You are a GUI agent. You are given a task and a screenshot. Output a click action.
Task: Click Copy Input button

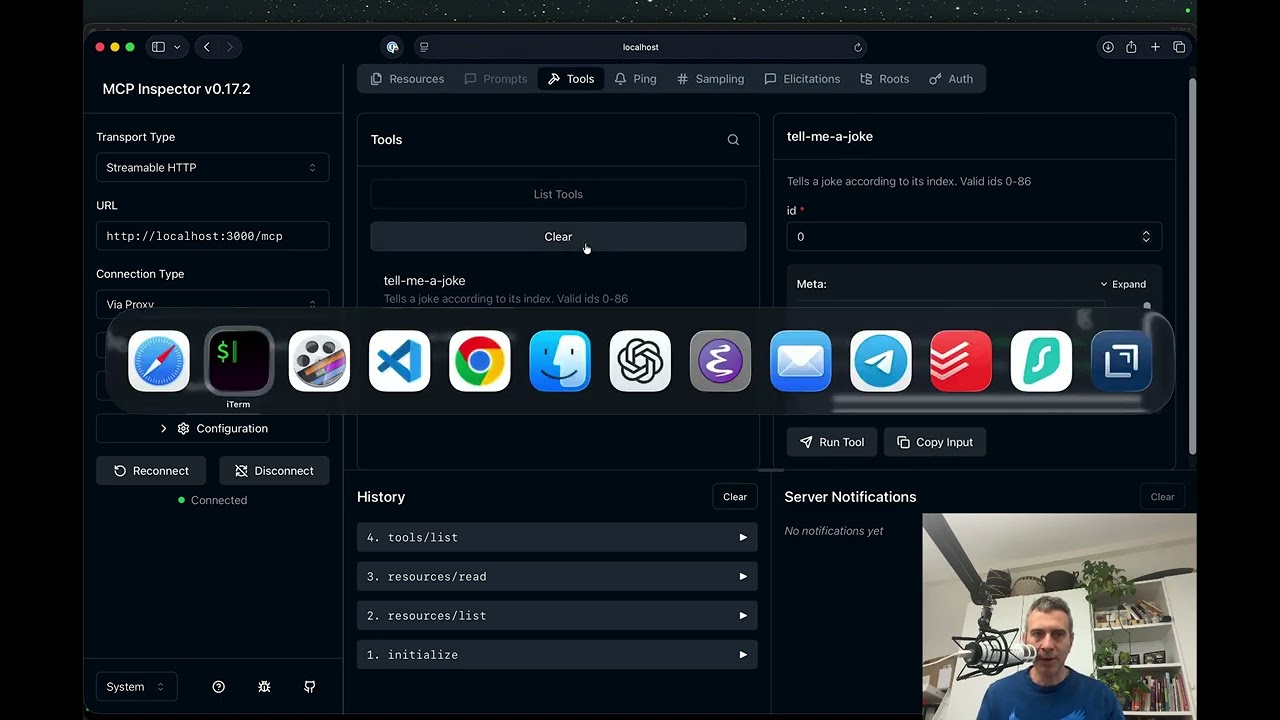935,442
